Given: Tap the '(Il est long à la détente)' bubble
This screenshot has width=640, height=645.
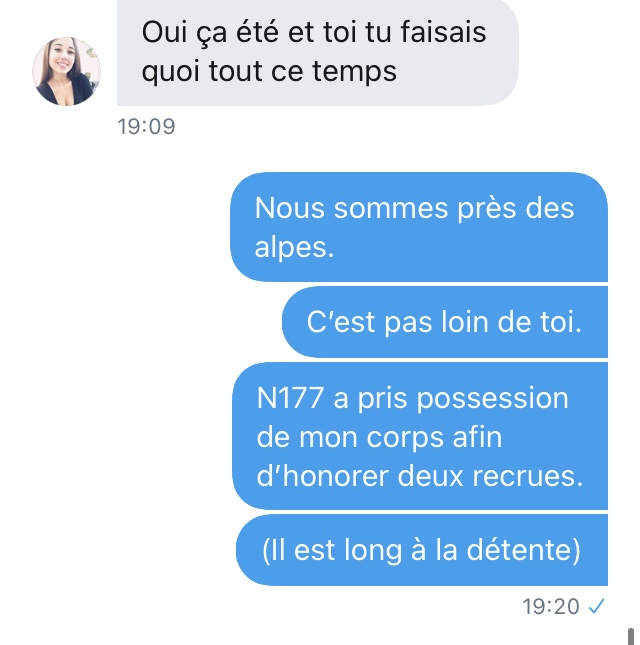Looking at the screenshot, I should [x=422, y=550].
